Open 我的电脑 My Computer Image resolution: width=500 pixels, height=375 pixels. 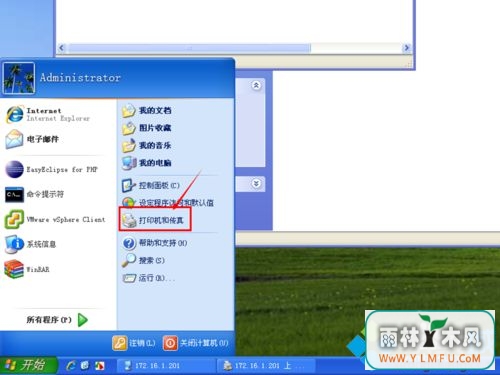(x=147, y=163)
